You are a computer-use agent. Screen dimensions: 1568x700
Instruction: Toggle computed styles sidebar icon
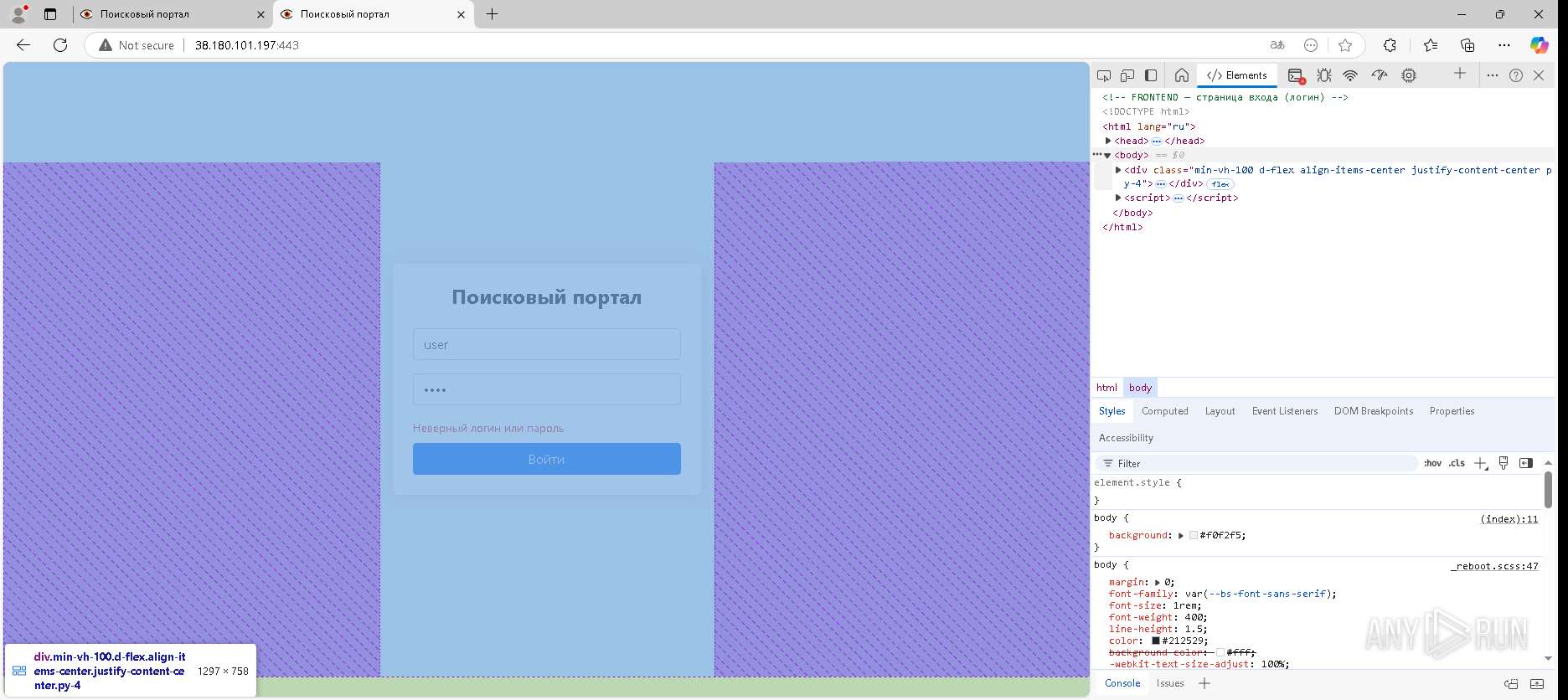point(1526,463)
